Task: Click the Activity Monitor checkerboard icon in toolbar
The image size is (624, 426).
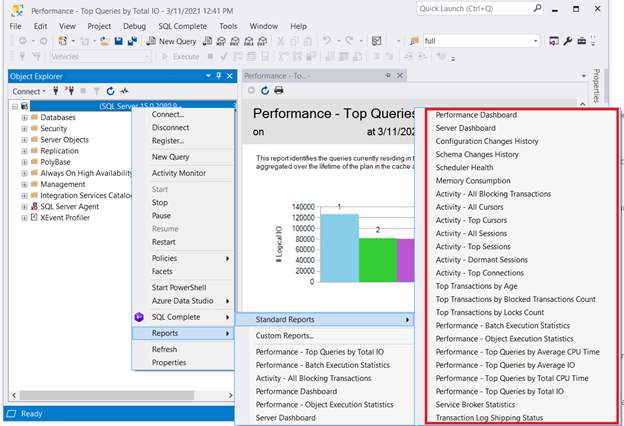Action: (x=376, y=41)
